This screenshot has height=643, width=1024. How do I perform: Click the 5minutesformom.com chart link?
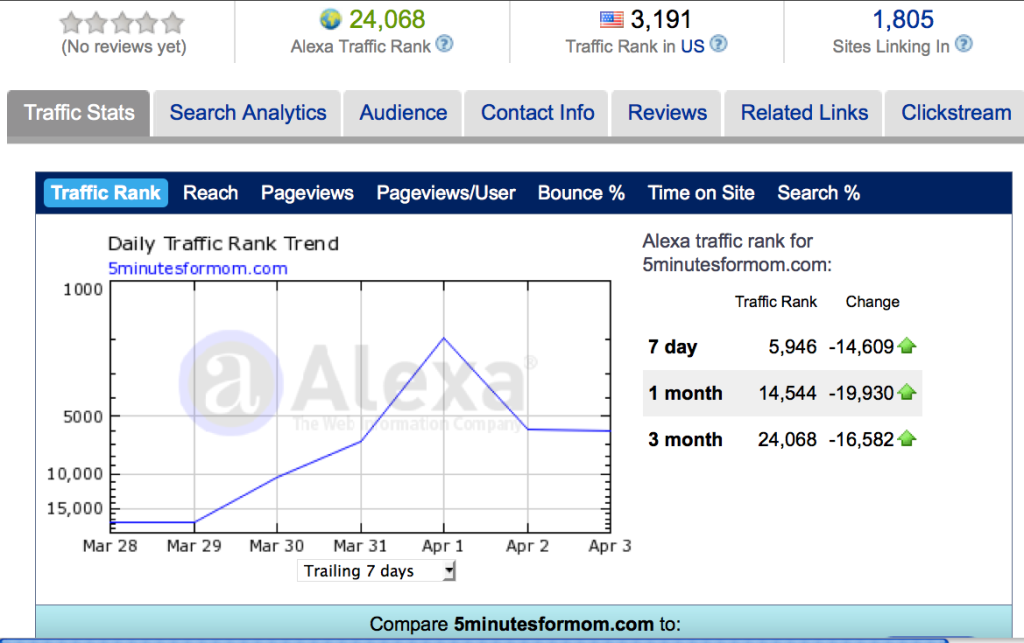197,268
